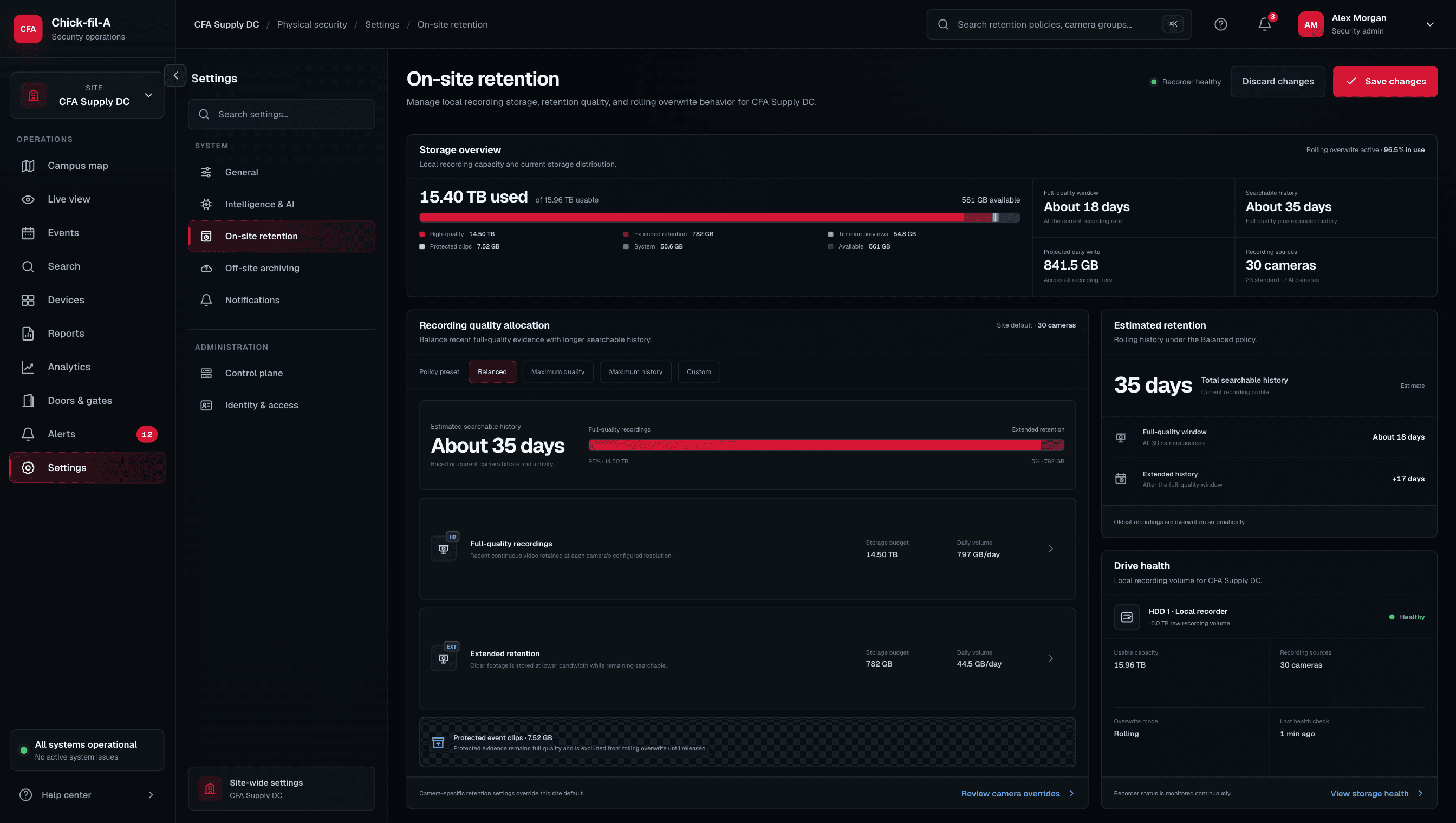Open the Site-wide settings CFA Supply DC card
This screenshot has height=823, width=1456.
[x=282, y=789]
